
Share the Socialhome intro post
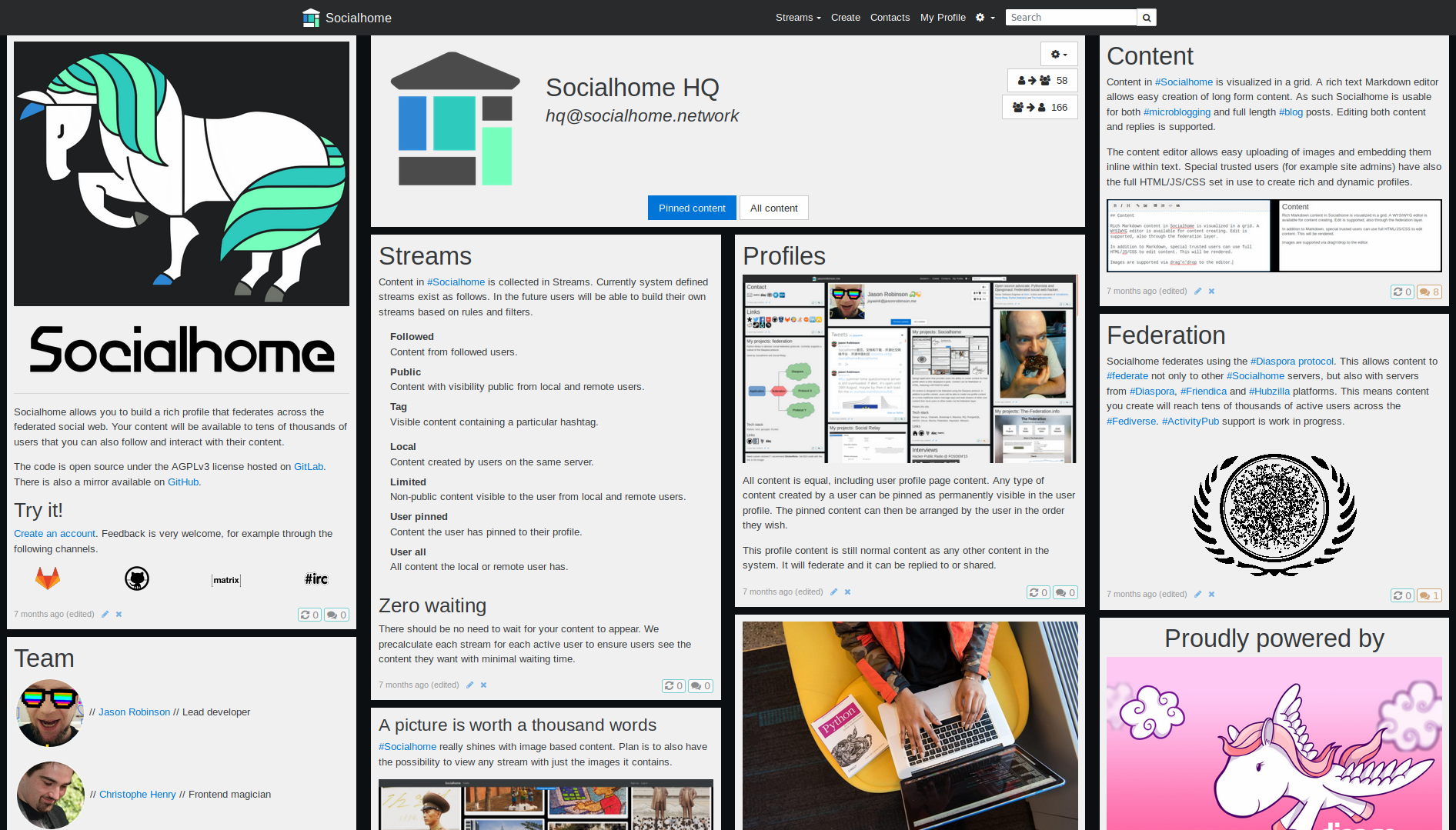coord(309,615)
